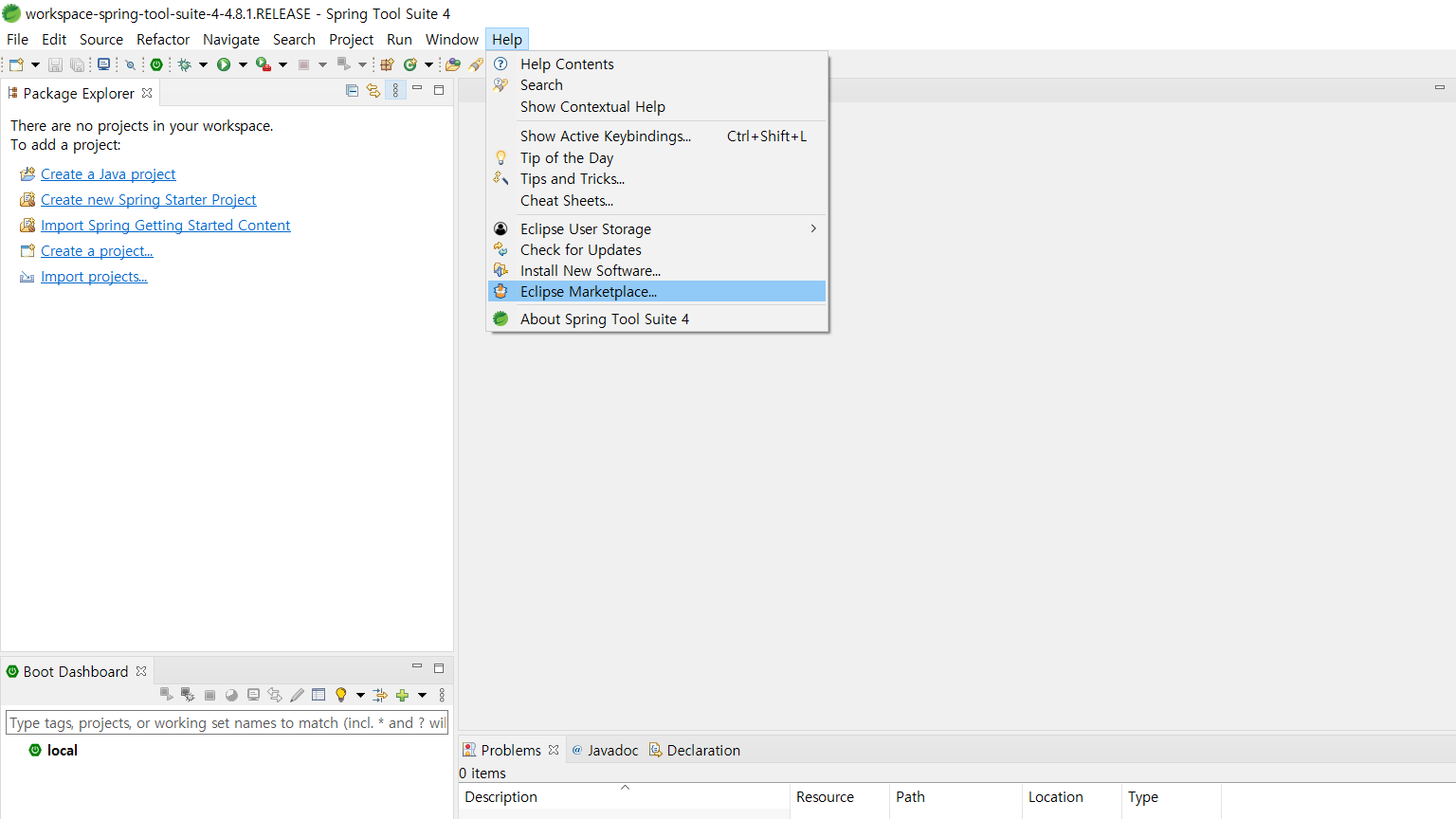Click Boot Dashboard lightbulb icon
The width and height of the screenshot is (1456, 819).
click(341, 695)
